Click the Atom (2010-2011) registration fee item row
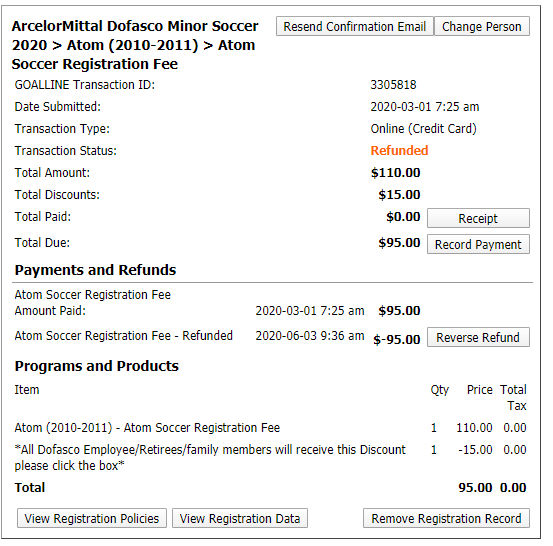 pyautogui.click(x=270, y=428)
